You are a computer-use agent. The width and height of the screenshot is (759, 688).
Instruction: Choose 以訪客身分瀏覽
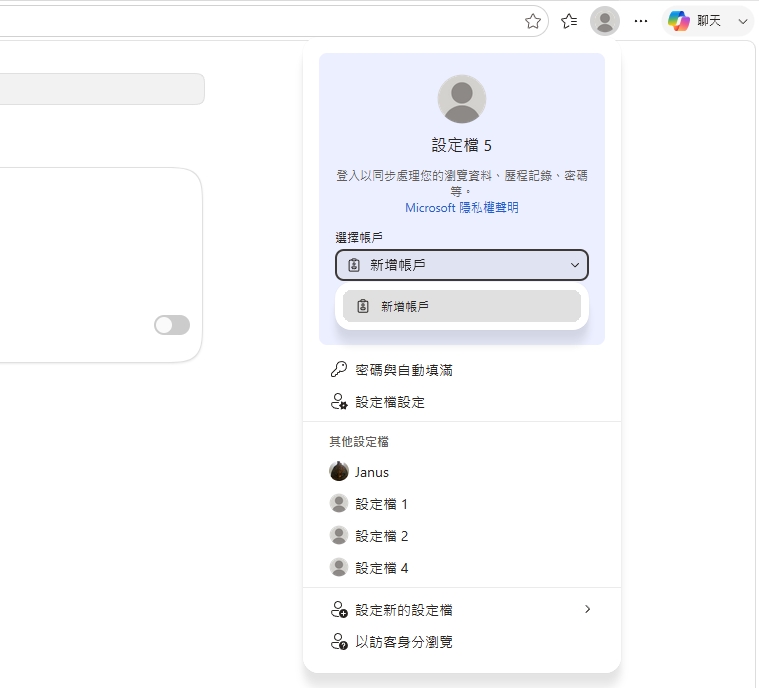[461, 642]
